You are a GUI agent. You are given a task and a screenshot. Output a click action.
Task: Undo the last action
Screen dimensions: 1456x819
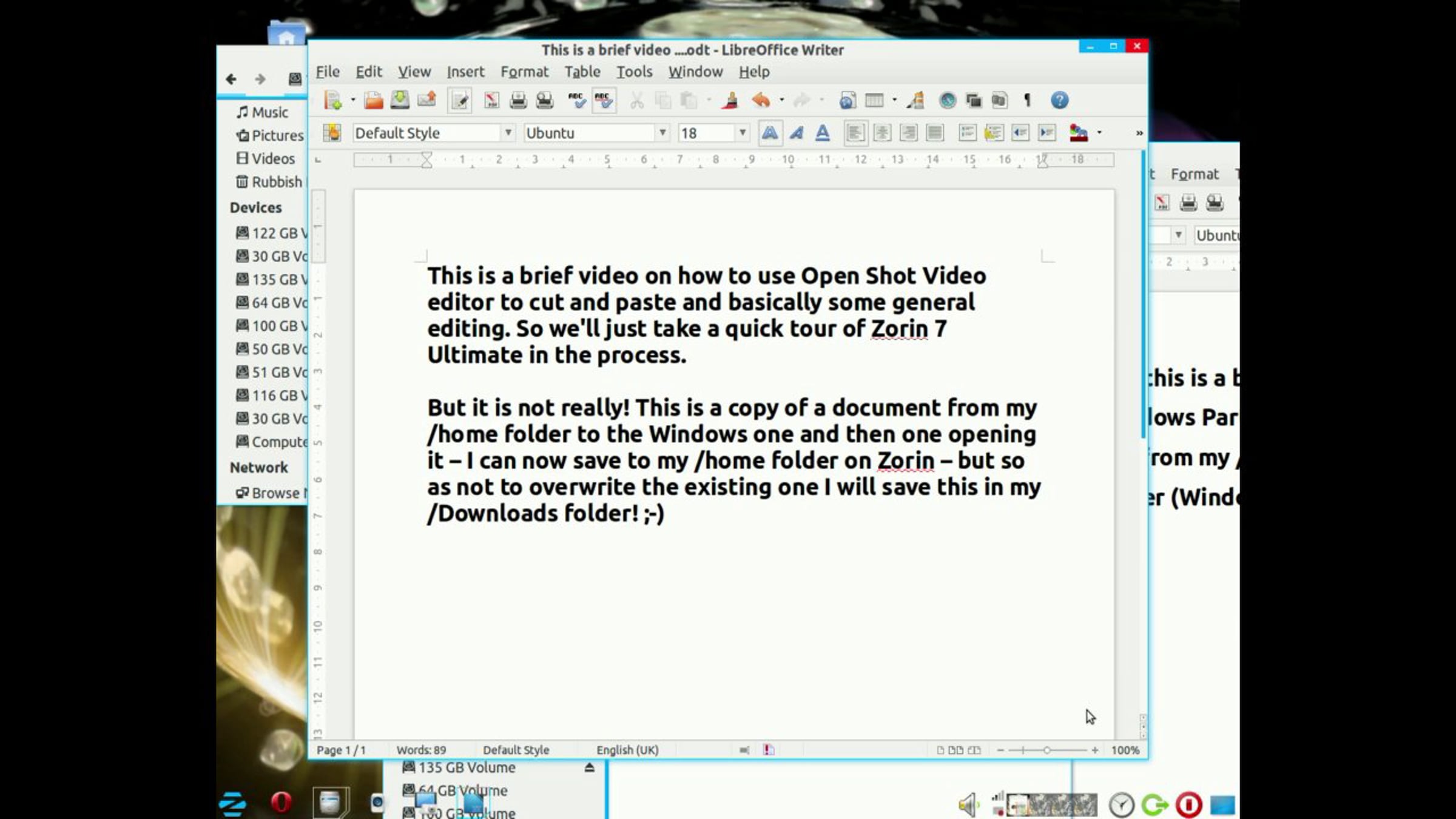[761, 101]
